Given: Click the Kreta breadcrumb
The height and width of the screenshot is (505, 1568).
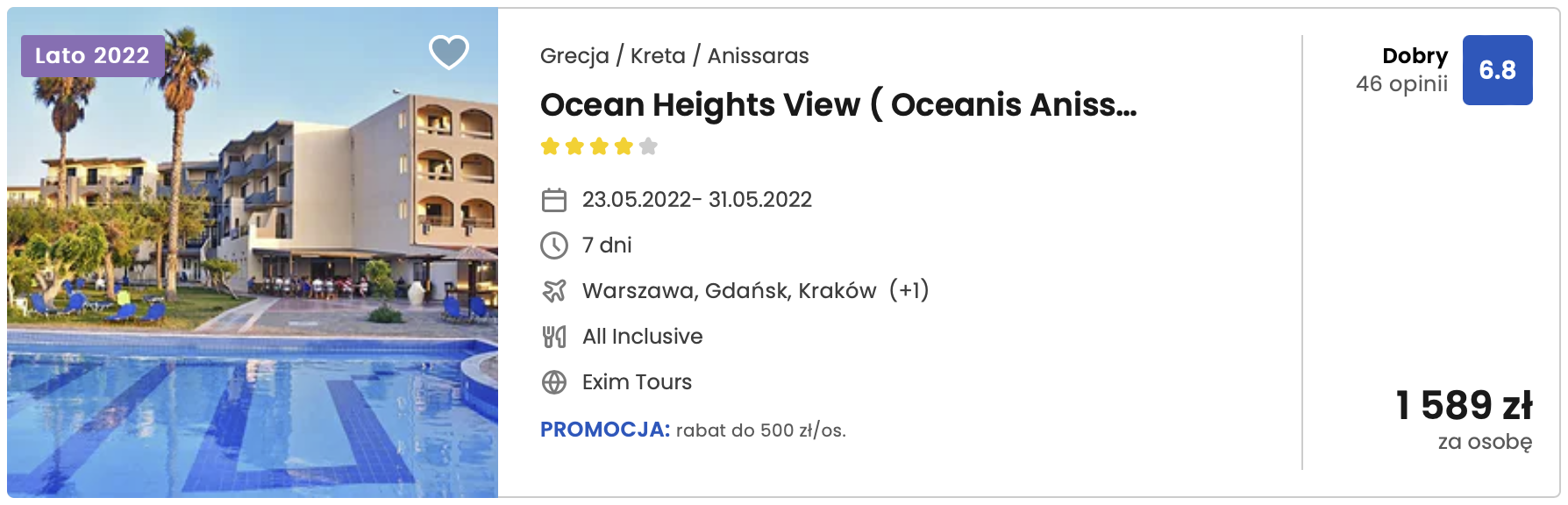Looking at the screenshot, I should pyautogui.click(x=658, y=56).
